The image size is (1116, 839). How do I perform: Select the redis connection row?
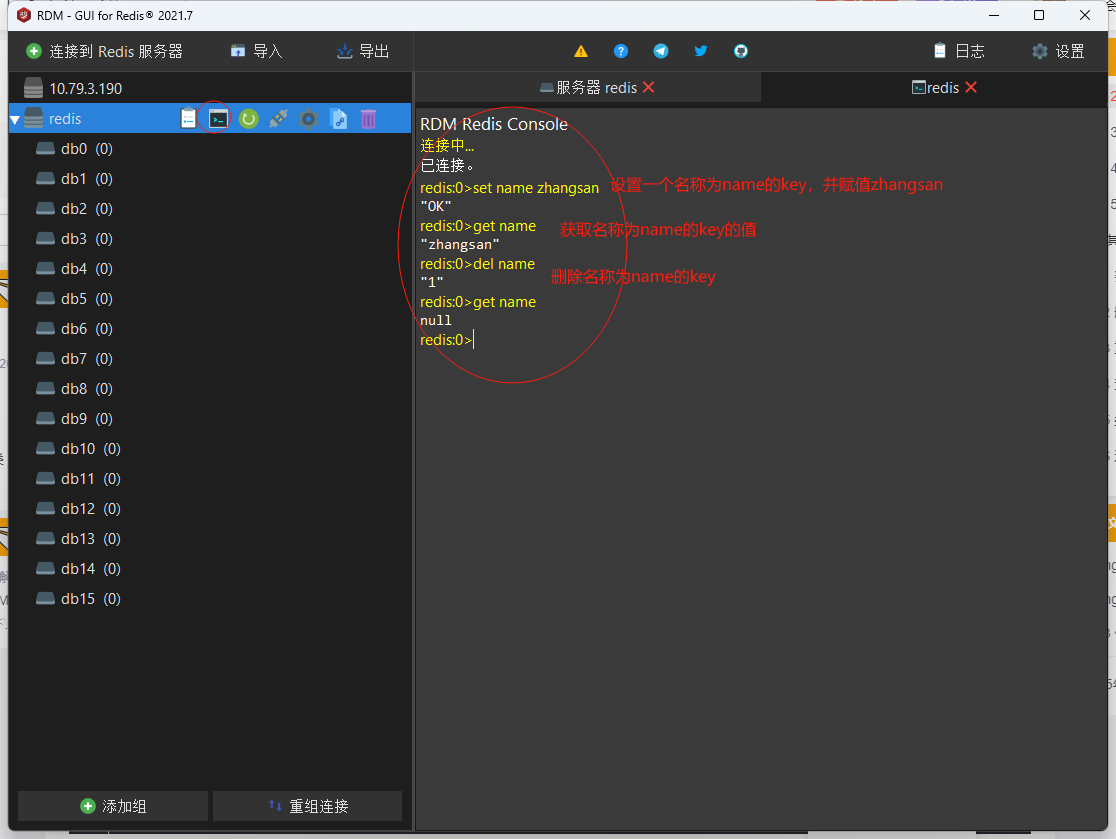point(210,119)
